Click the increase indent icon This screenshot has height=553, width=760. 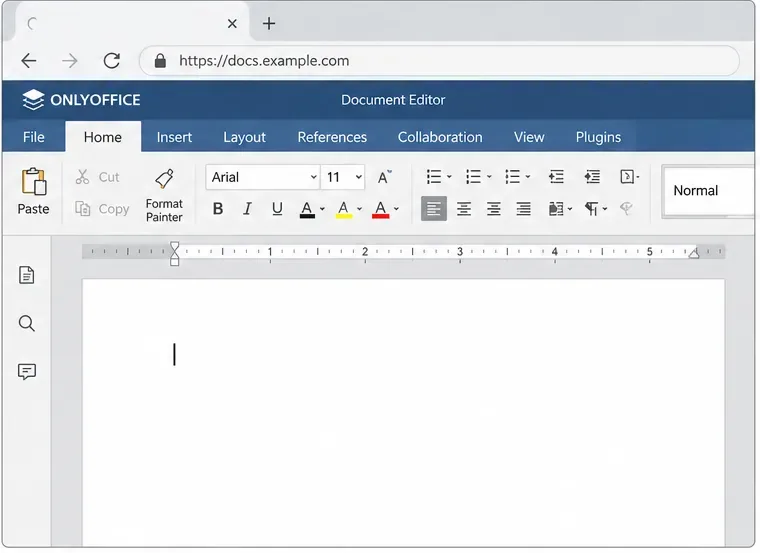click(592, 177)
